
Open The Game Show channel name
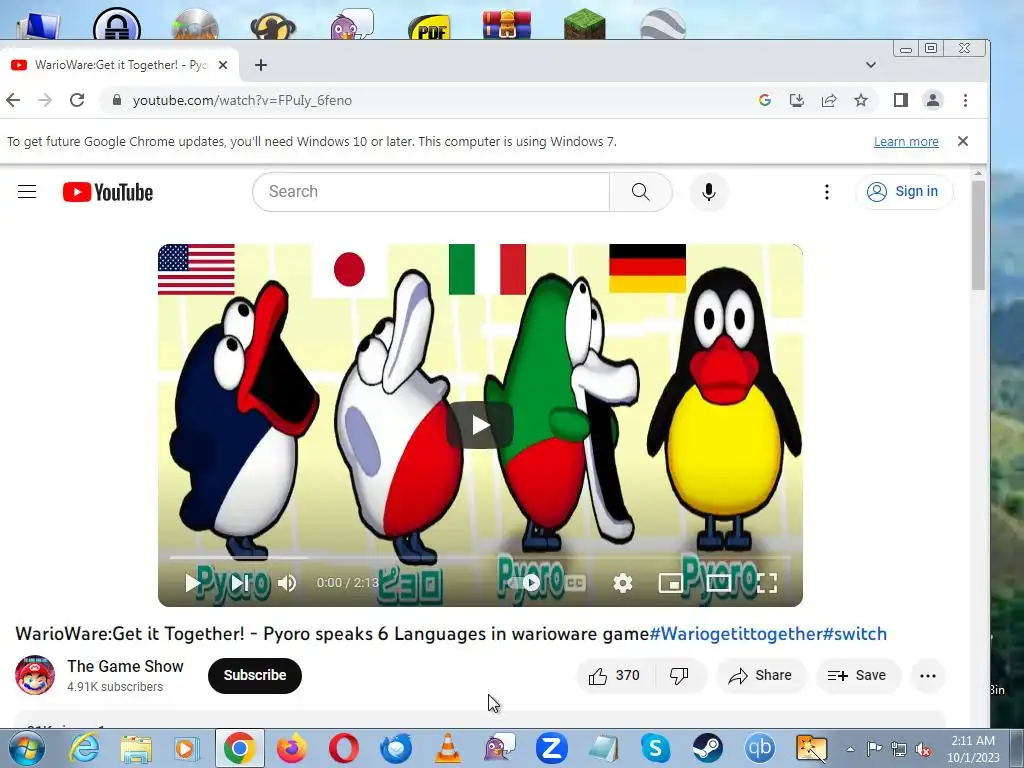pos(125,666)
